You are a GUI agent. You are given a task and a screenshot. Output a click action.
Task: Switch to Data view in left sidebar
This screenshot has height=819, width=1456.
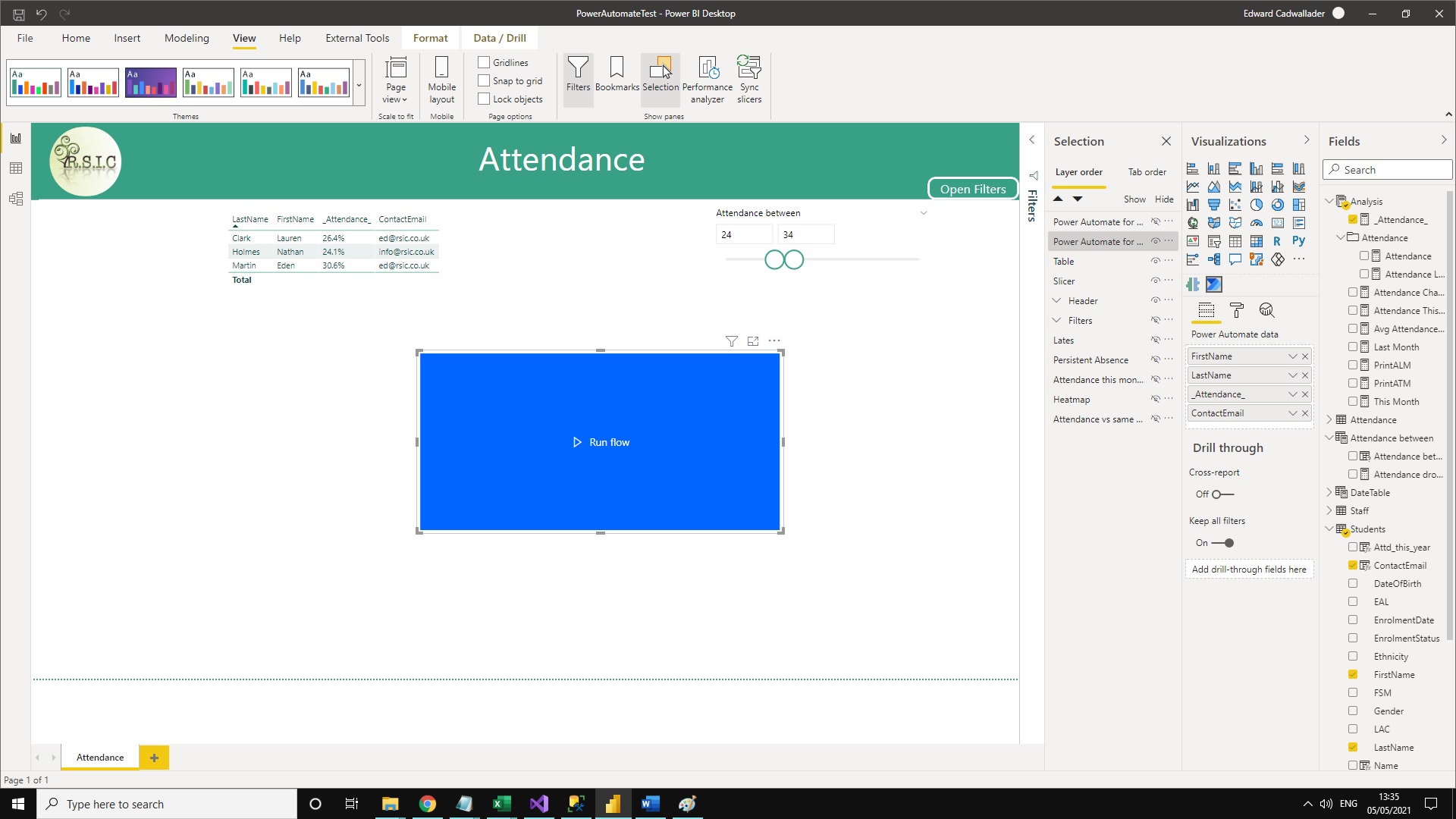pos(16,168)
